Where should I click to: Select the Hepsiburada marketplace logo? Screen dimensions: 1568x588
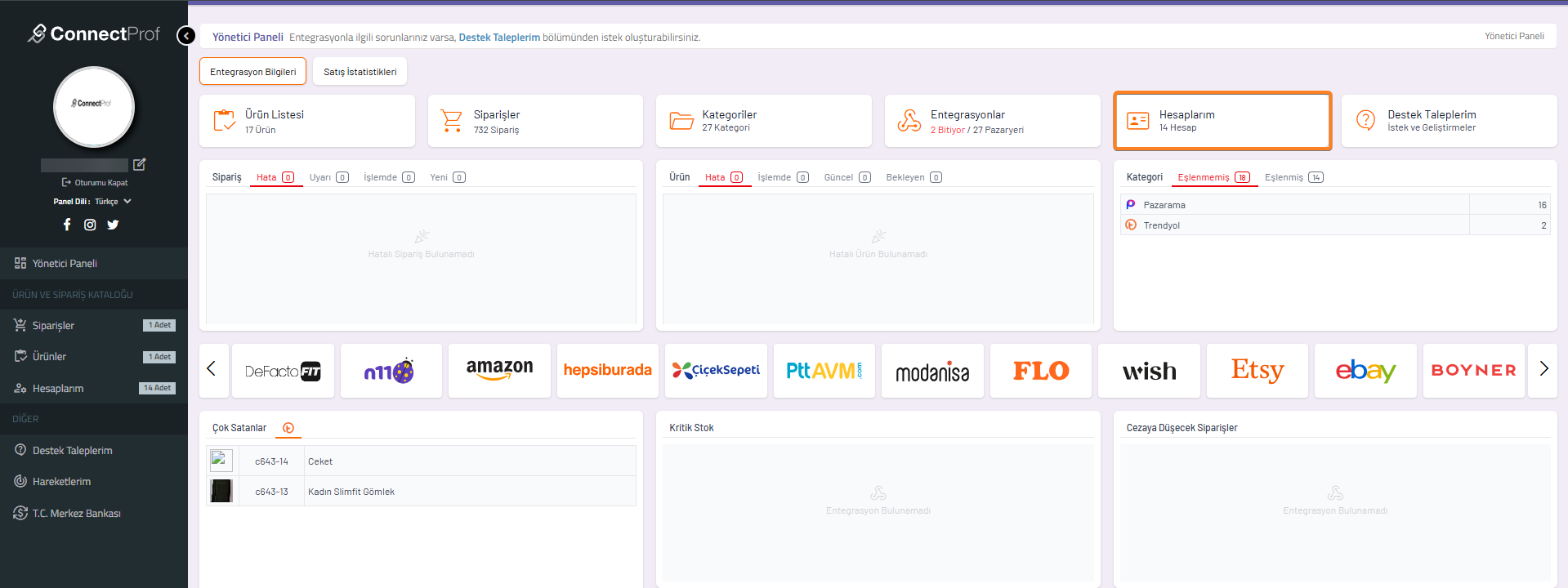(608, 371)
